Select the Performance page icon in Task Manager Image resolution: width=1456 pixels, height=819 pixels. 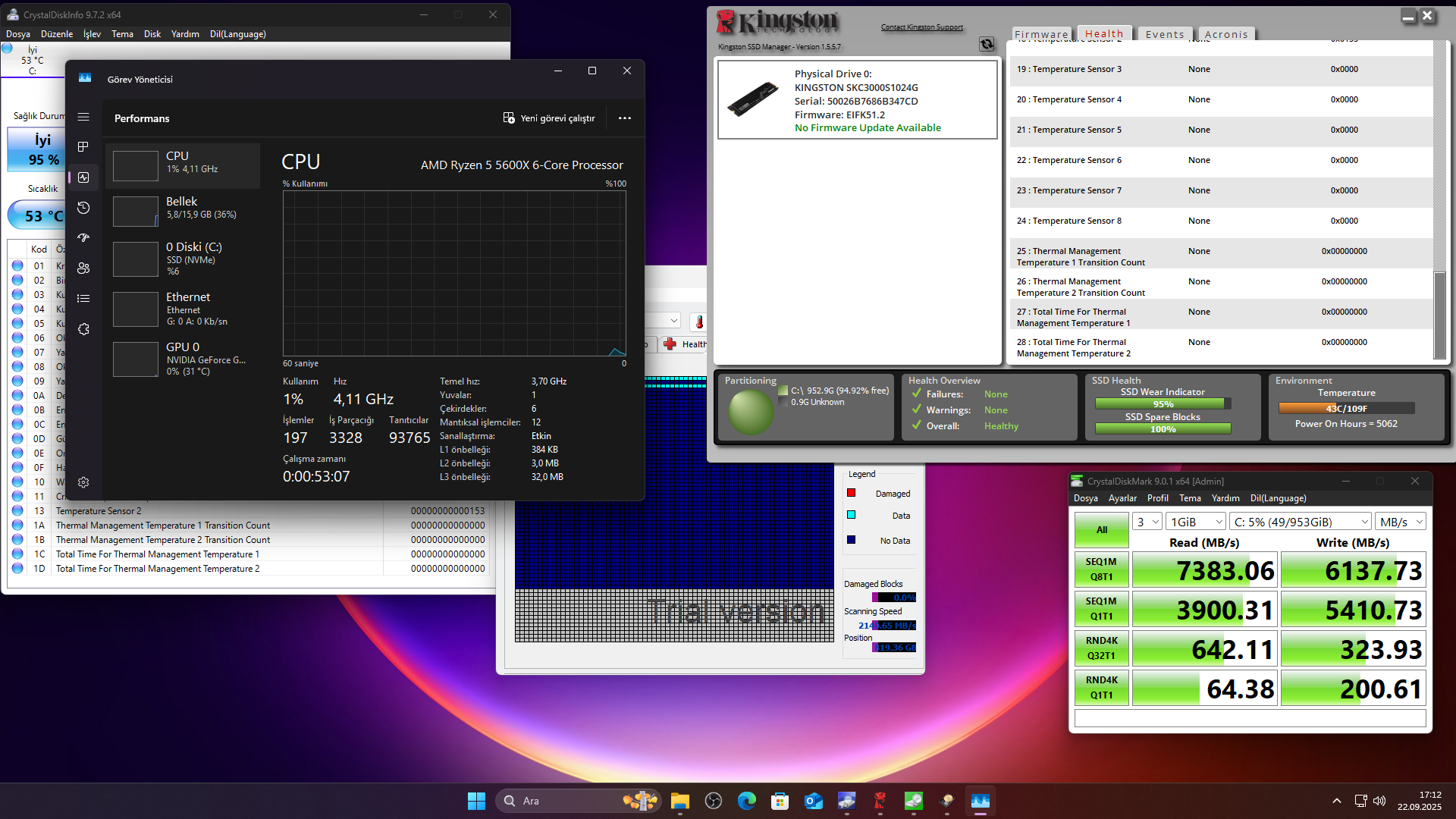point(83,177)
